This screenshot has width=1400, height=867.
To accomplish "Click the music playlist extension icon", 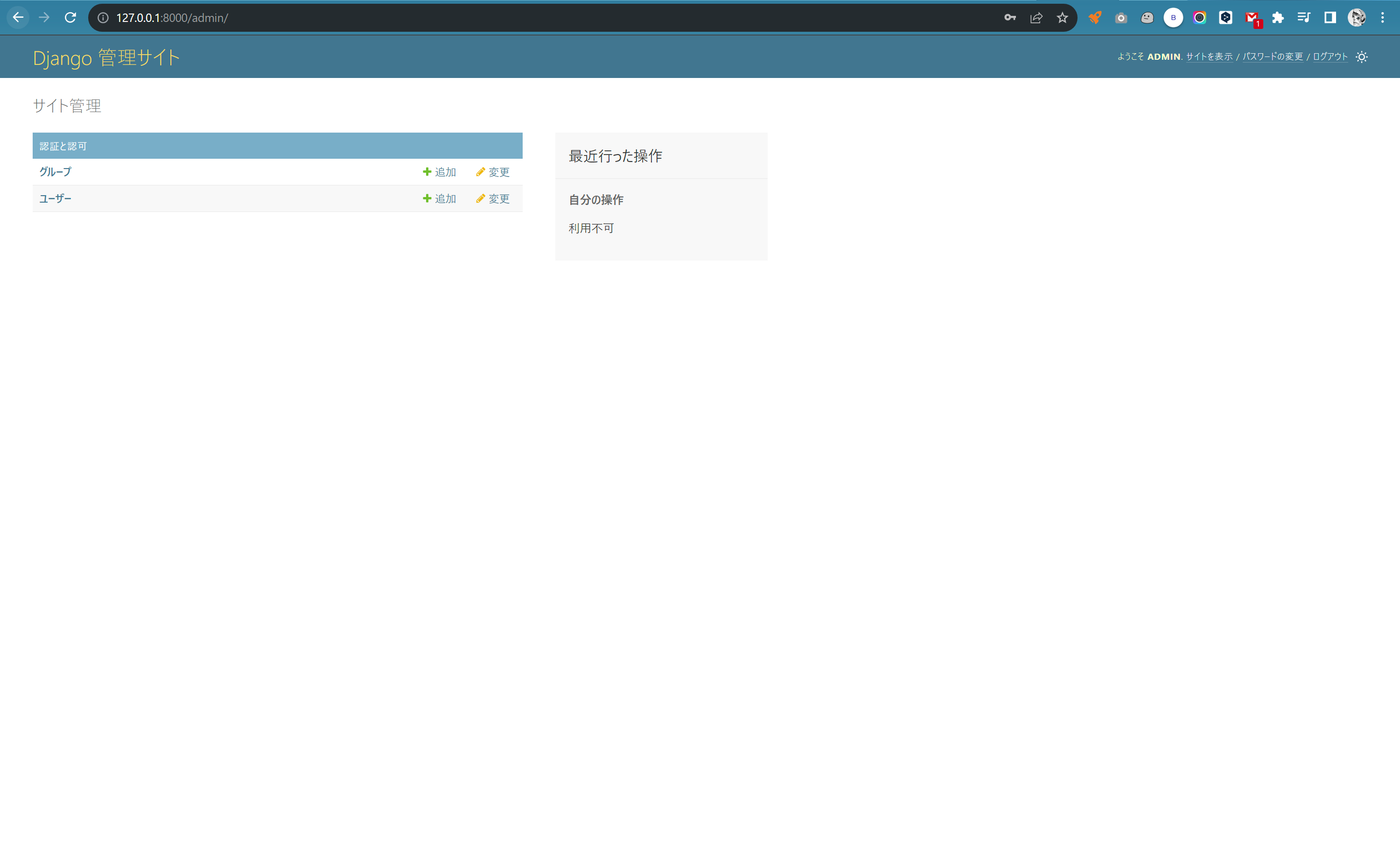I will 1304,18.
